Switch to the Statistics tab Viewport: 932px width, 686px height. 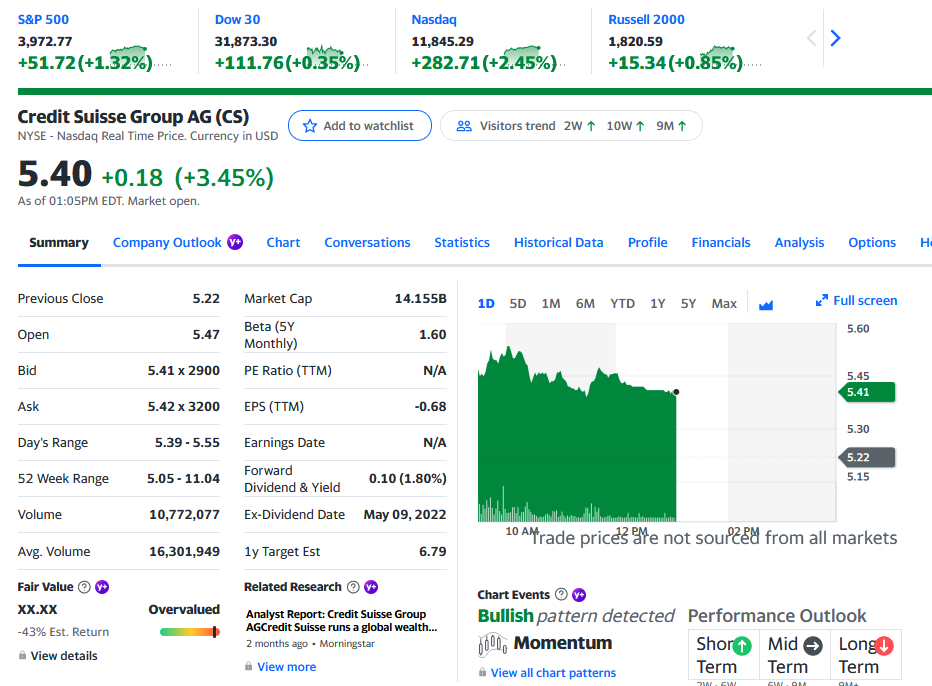pos(462,243)
